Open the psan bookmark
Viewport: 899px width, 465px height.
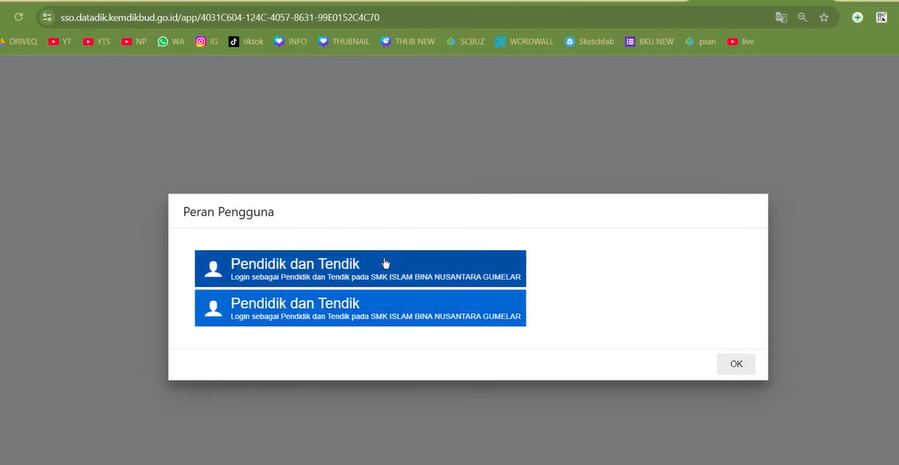(x=700, y=41)
